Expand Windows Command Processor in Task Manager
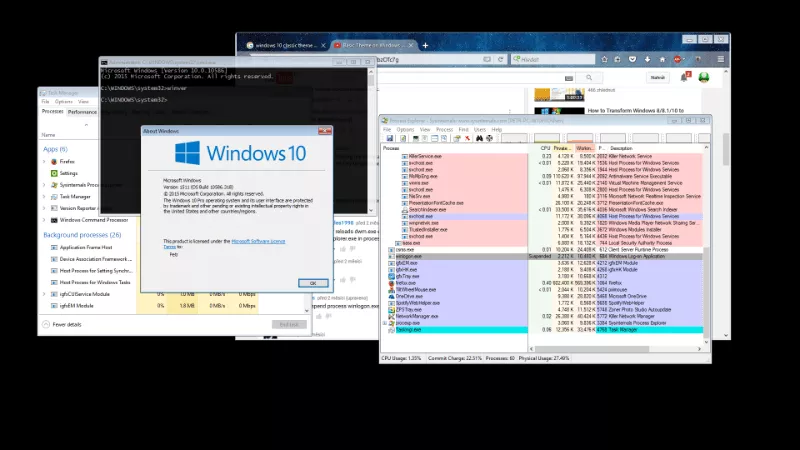This screenshot has width=800, height=450. (44, 220)
